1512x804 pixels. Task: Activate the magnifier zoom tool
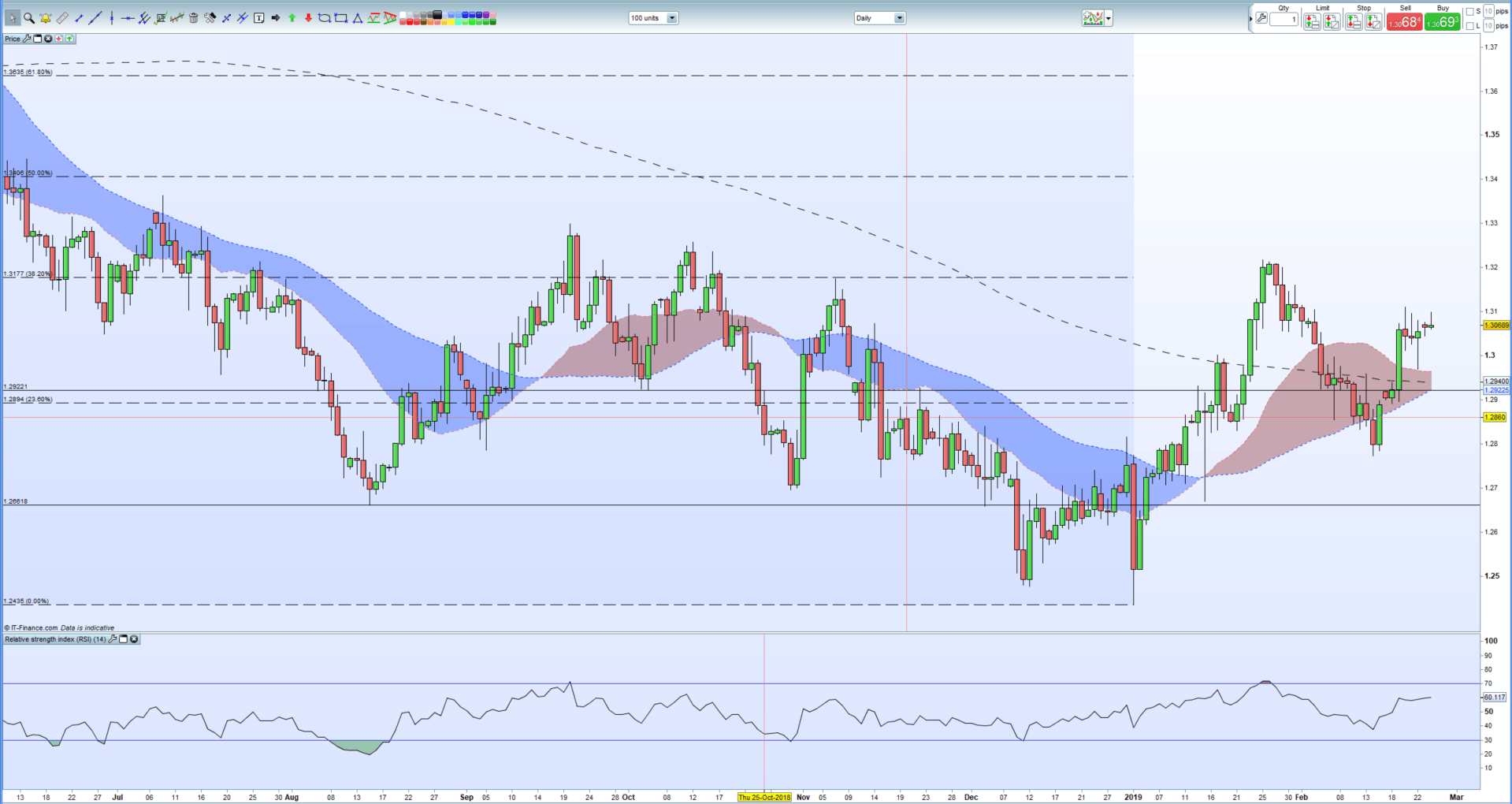29,18
